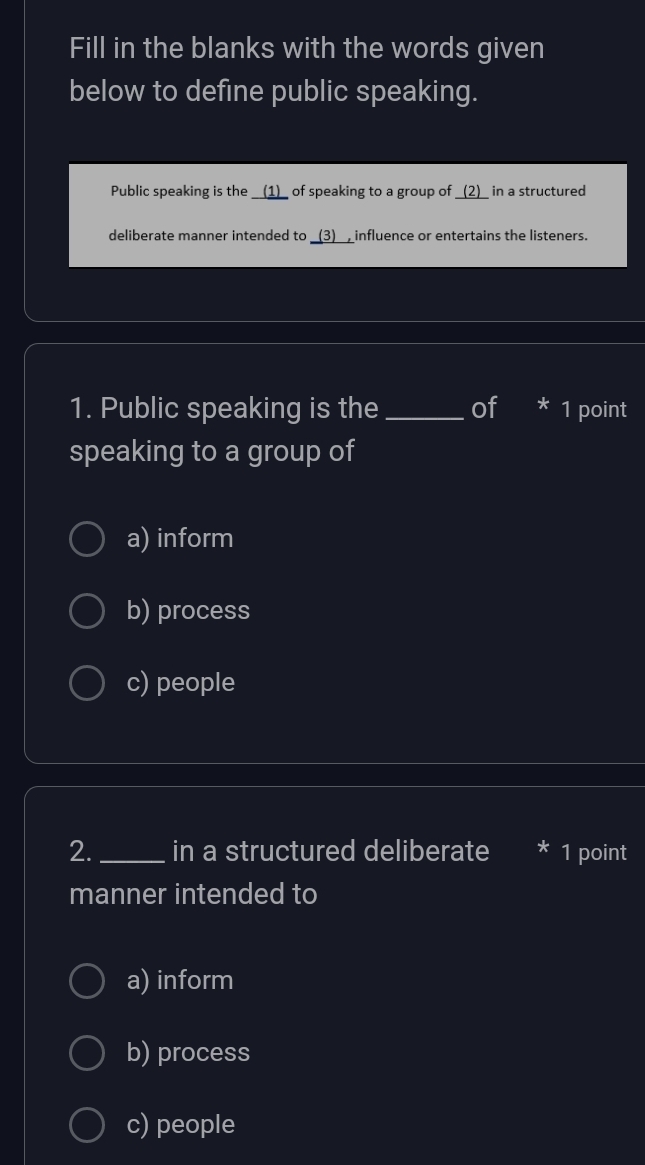645x1165 pixels.
Task: Open the public speaking definition image
Action: (348, 215)
